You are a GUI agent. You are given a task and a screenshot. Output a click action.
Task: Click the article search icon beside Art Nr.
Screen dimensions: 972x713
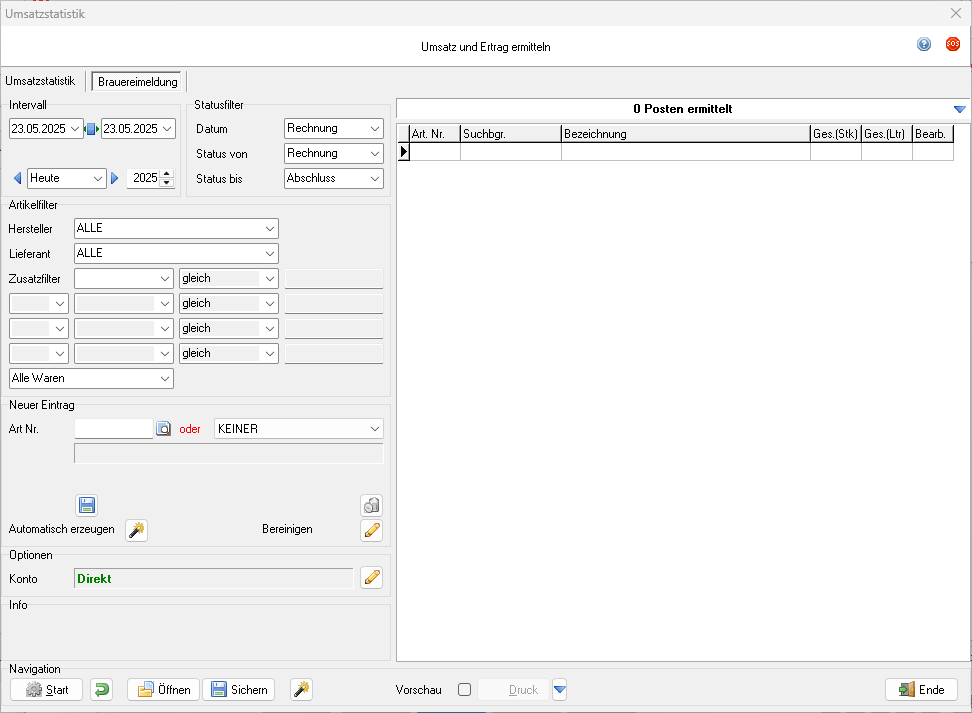164,429
